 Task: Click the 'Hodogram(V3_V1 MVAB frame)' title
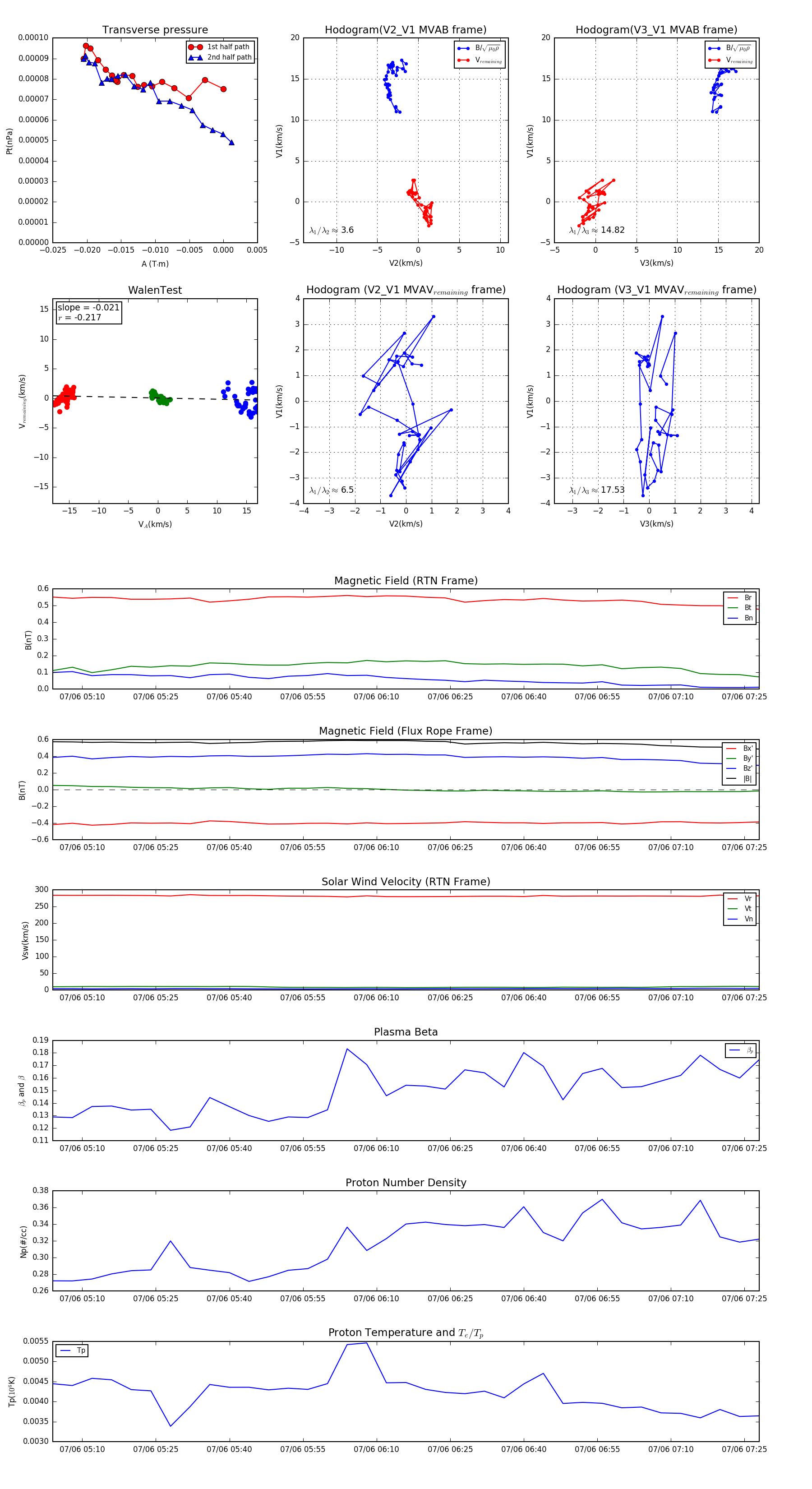[x=656, y=30]
